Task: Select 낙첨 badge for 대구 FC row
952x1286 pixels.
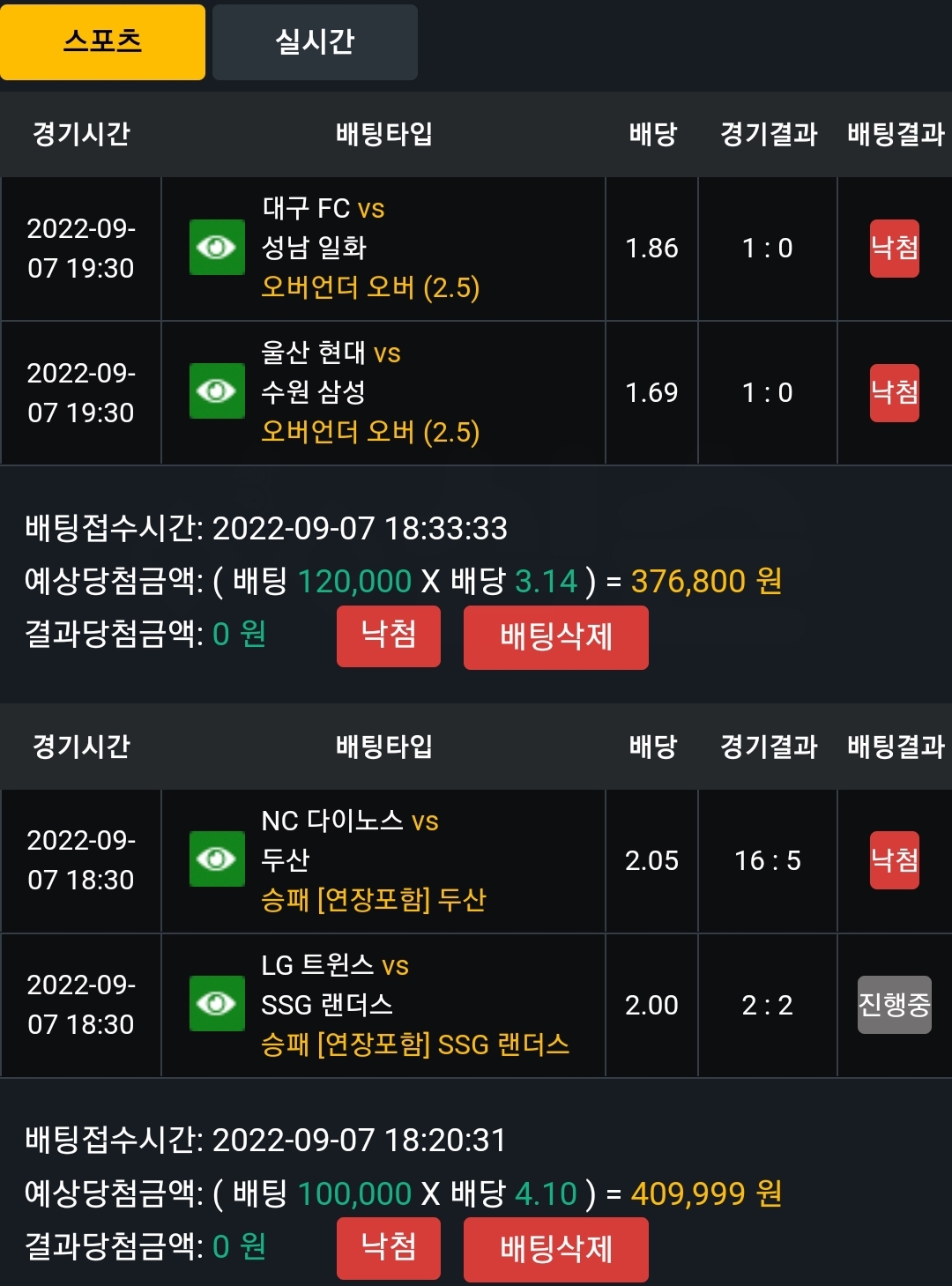Action: 895,249
